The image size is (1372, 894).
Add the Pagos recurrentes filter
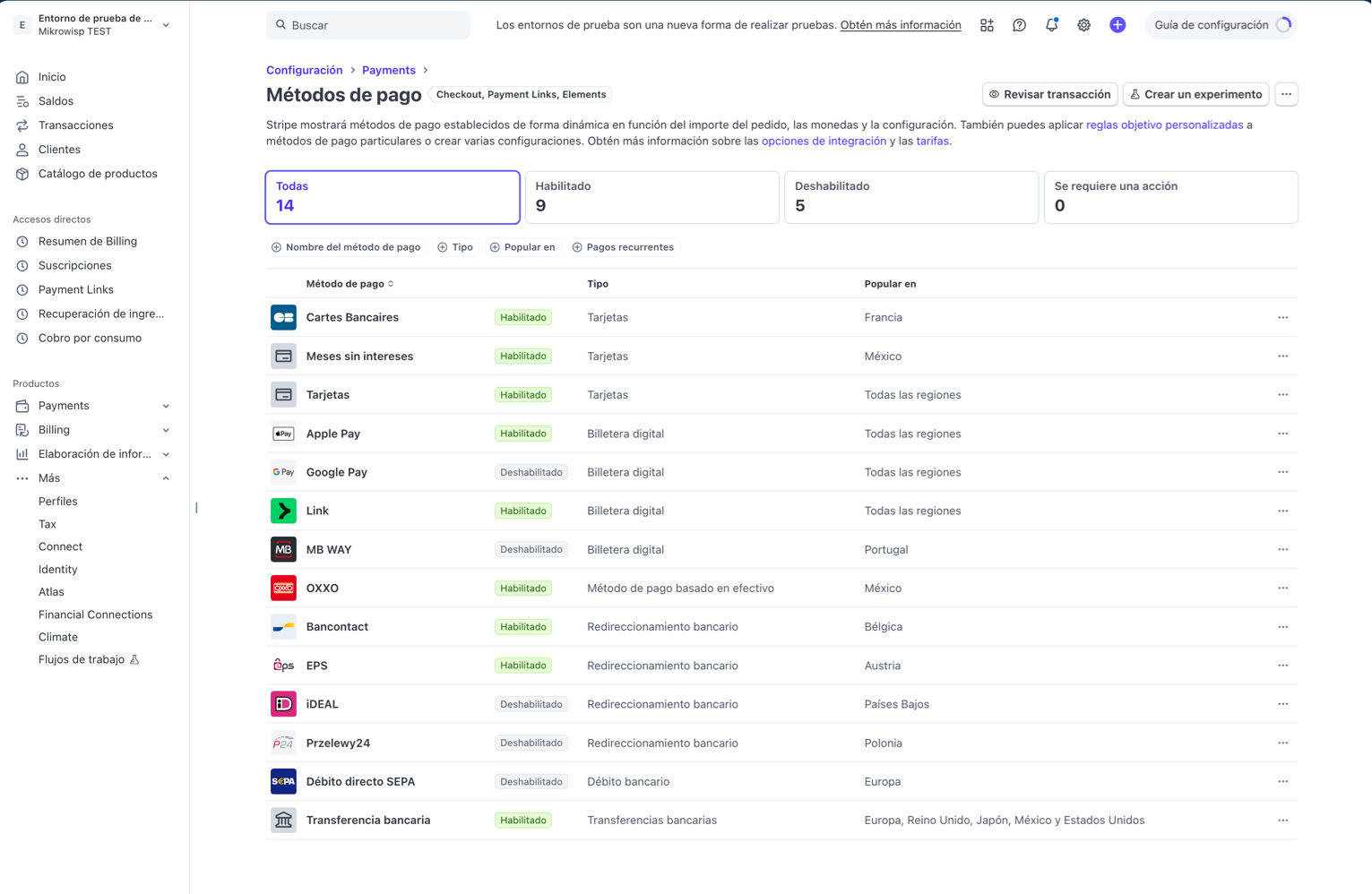tap(623, 247)
